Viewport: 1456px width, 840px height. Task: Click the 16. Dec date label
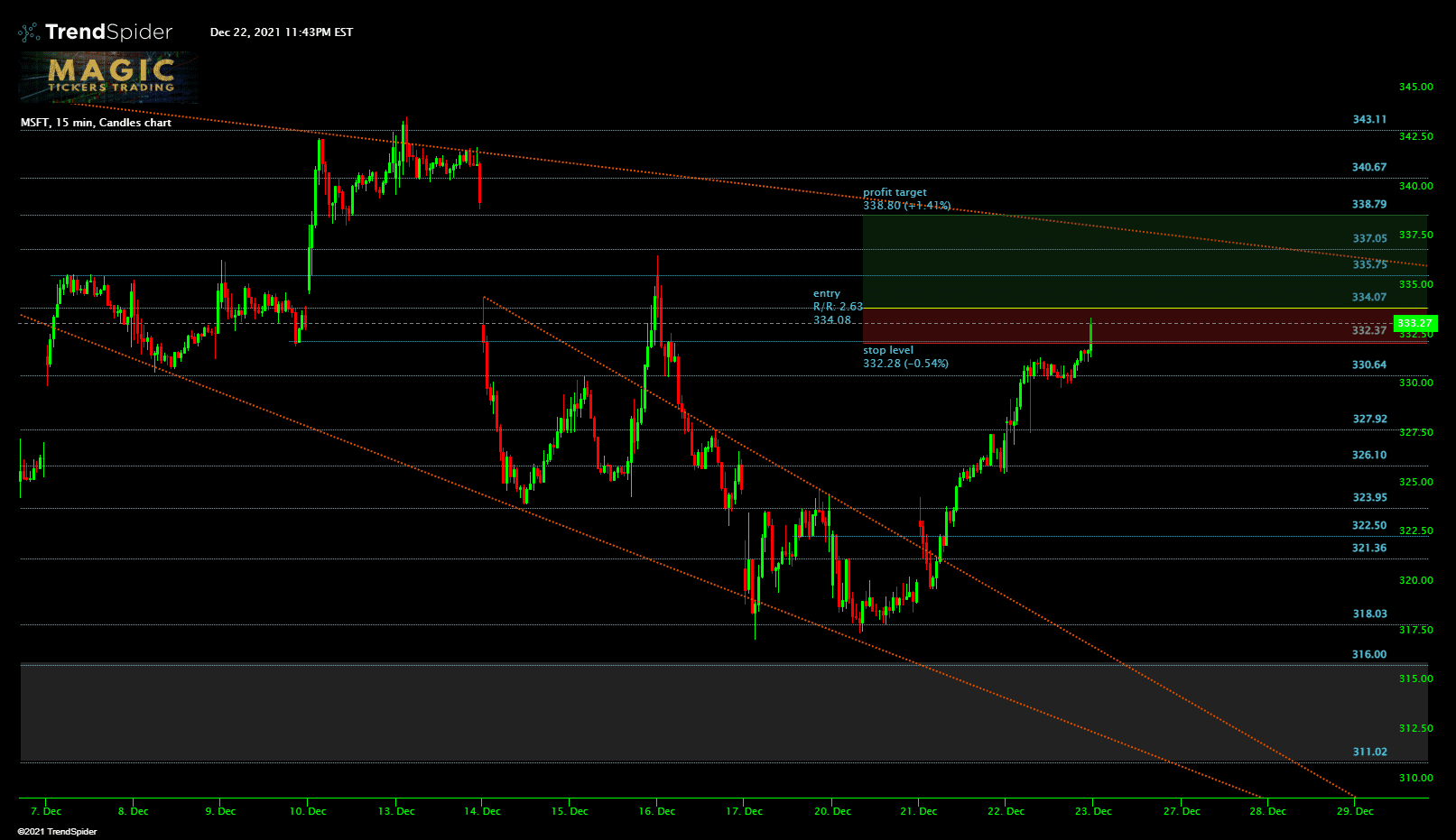coord(657,811)
